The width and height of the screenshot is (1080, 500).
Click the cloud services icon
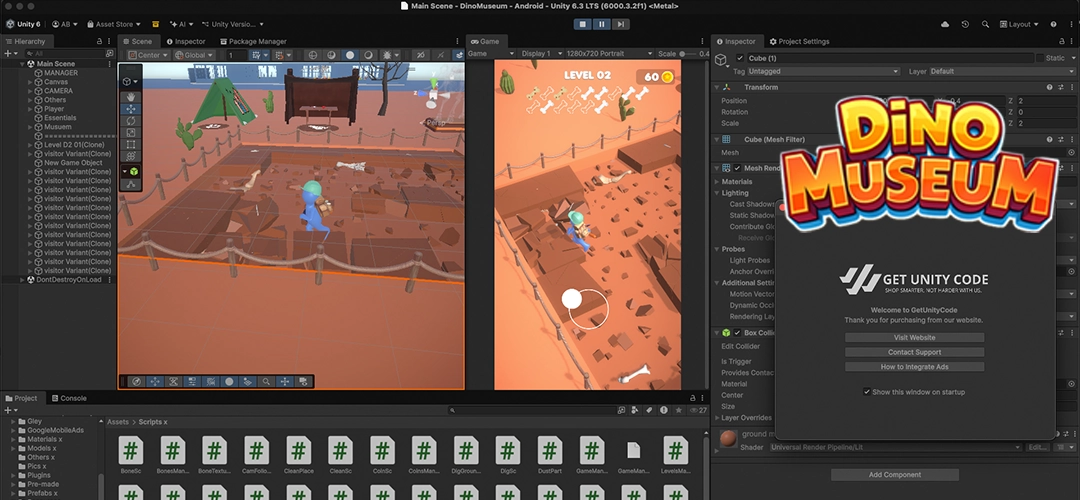945,24
